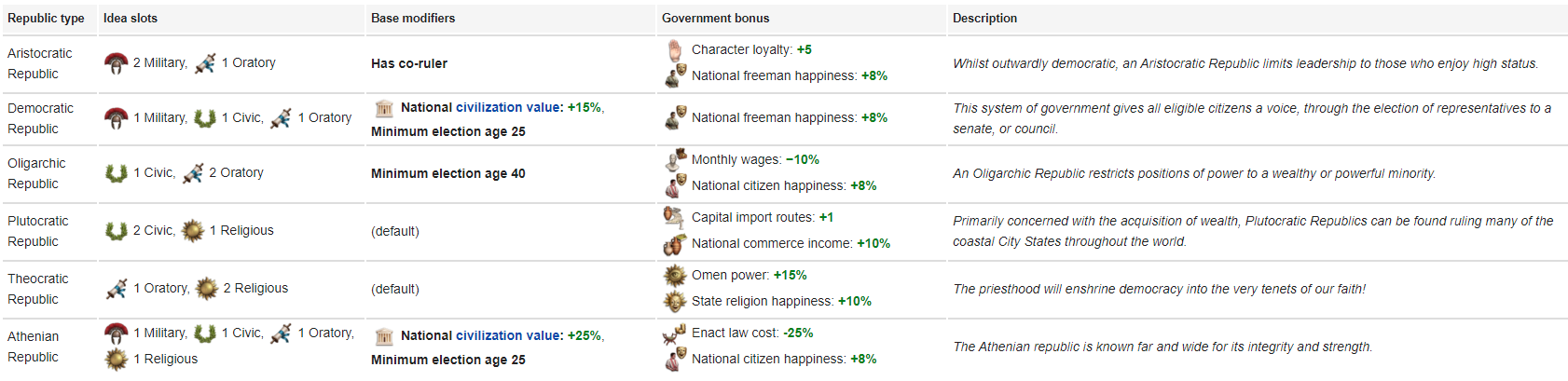Image resolution: width=1568 pixels, height=381 pixels.
Task: Click the State religion happiness icon
Action: (675, 302)
